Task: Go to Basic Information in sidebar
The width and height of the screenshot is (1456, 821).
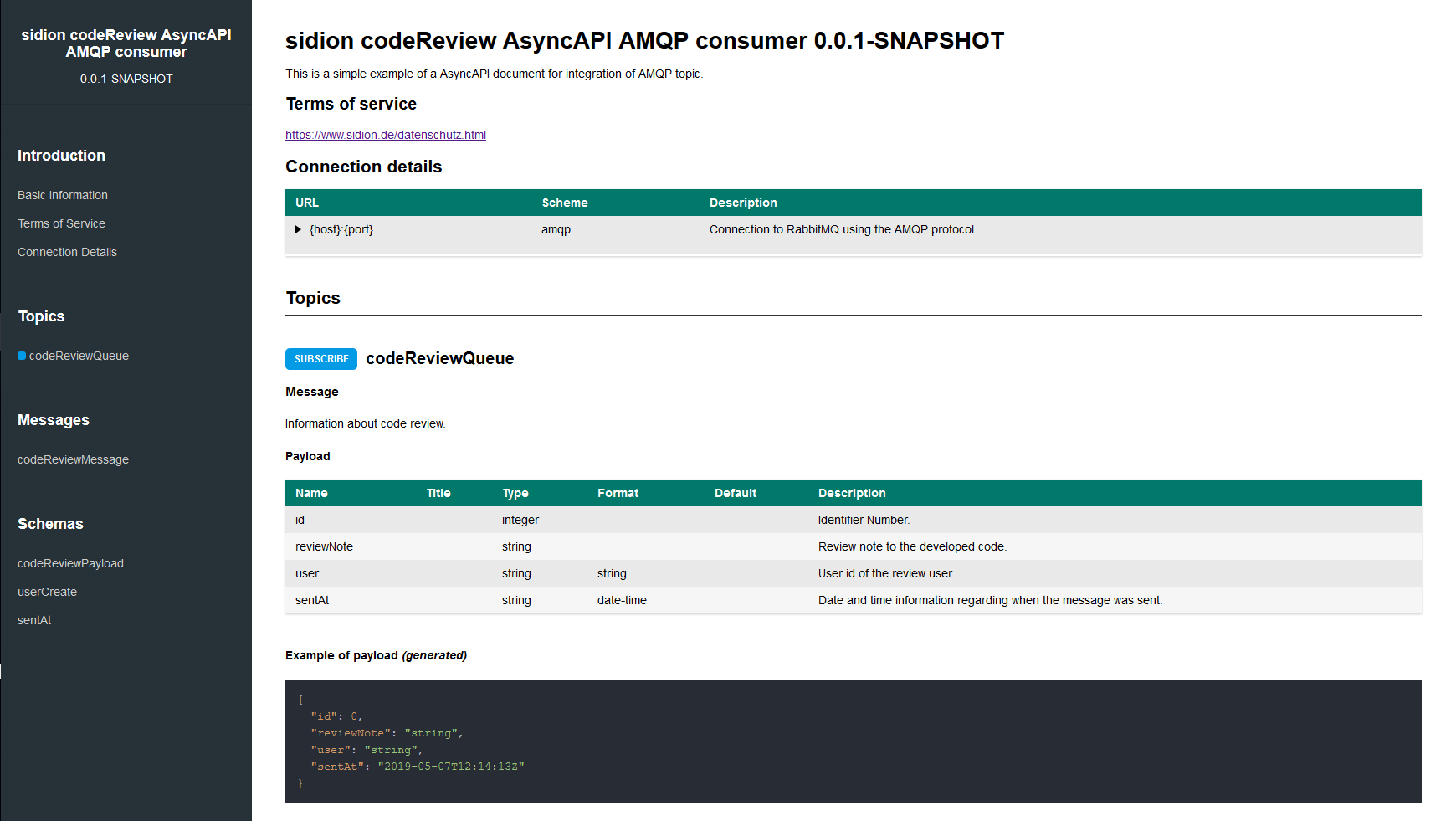Action: [63, 195]
